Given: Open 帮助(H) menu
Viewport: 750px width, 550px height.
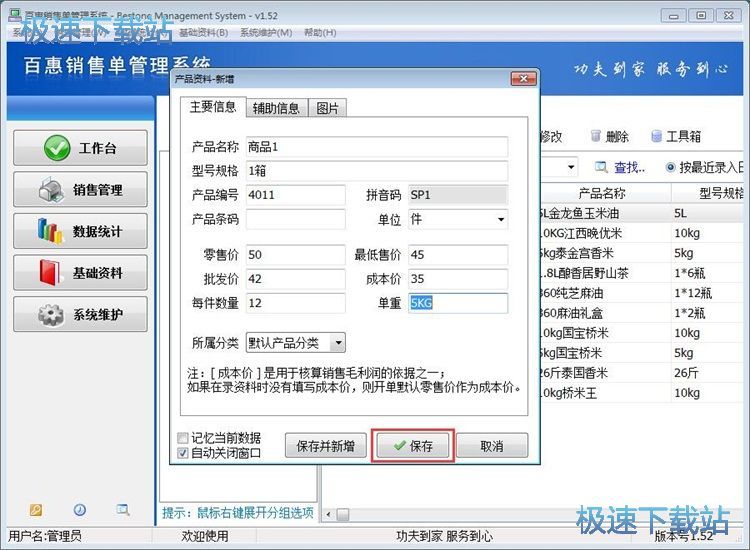Looking at the screenshot, I should click(320, 33).
